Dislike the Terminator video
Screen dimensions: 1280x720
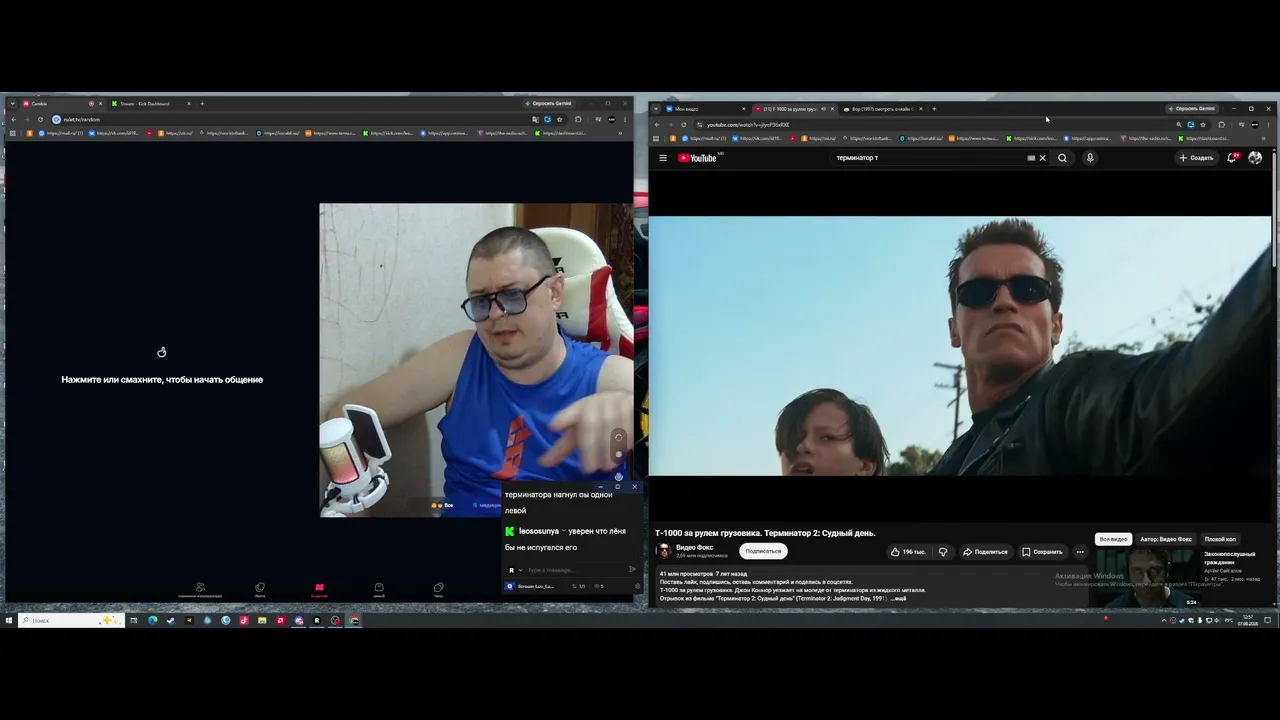[942, 552]
